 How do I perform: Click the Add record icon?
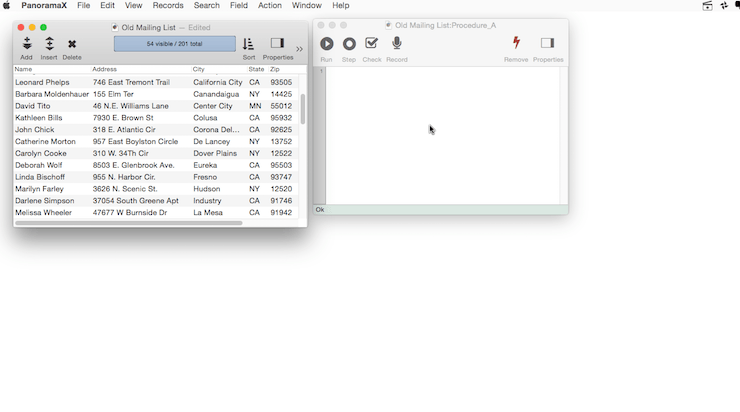pos(26,44)
